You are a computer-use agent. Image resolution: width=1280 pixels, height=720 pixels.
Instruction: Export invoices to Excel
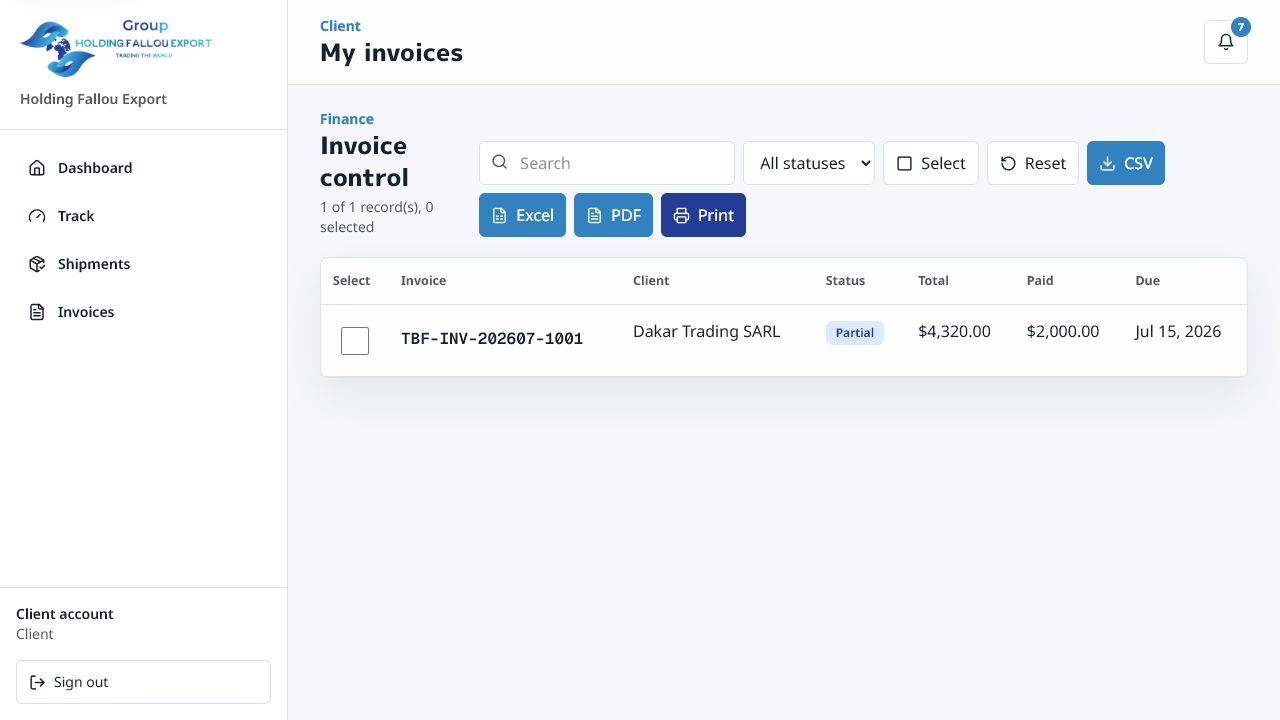click(522, 215)
